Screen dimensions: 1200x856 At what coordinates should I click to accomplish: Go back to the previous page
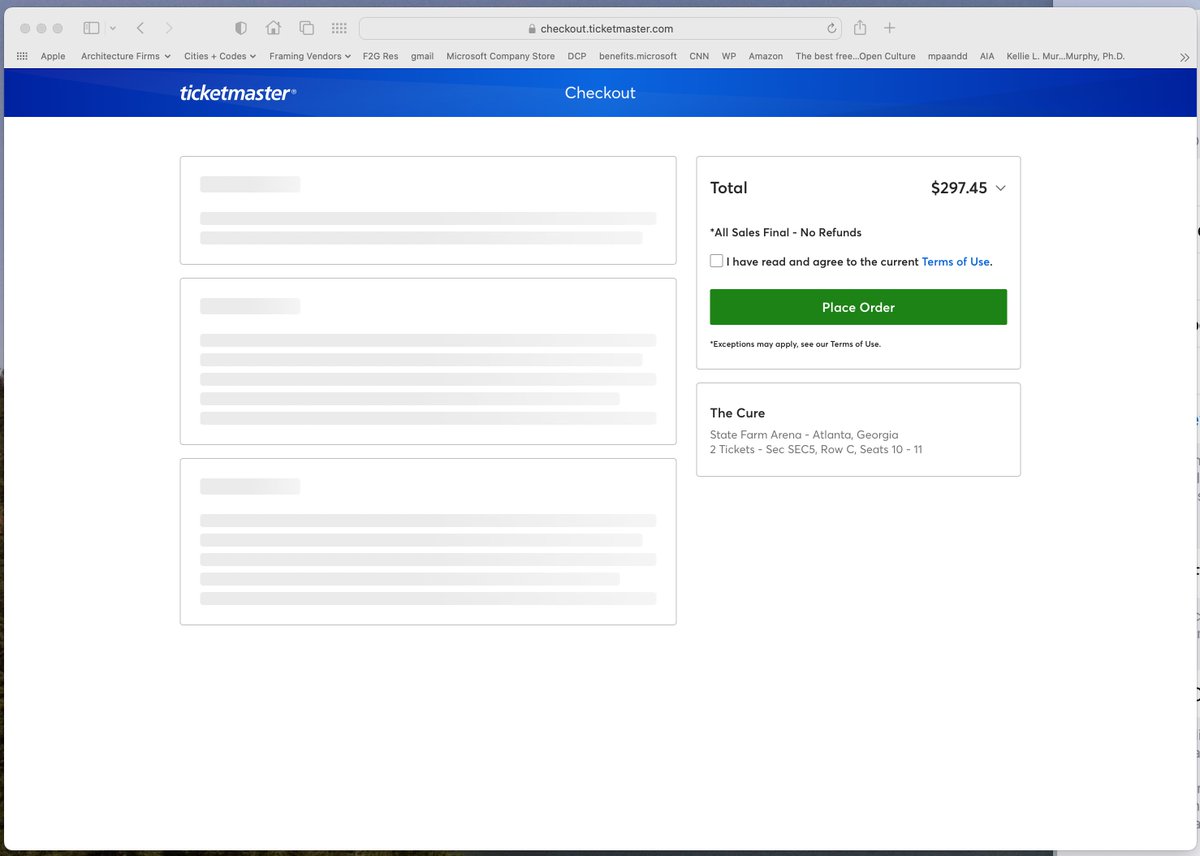[x=140, y=28]
